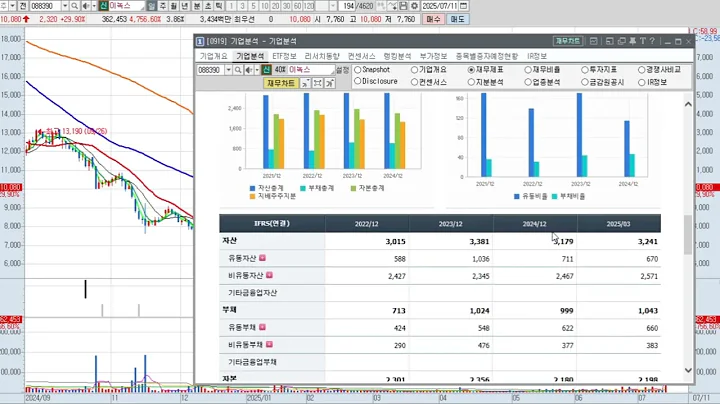The width and height of the screenshot is (720, 404).
Task: Click the pin icon in 기업분석 title bar
Action: (632, 41)
